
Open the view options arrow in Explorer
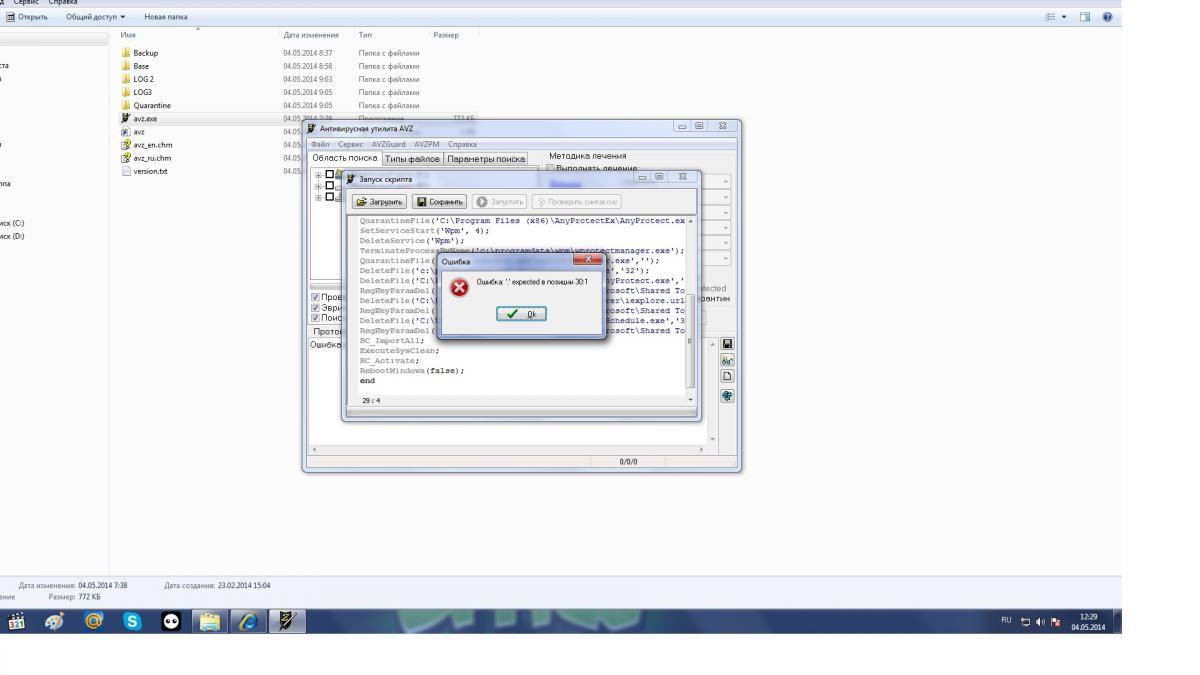click(1064, 17)
